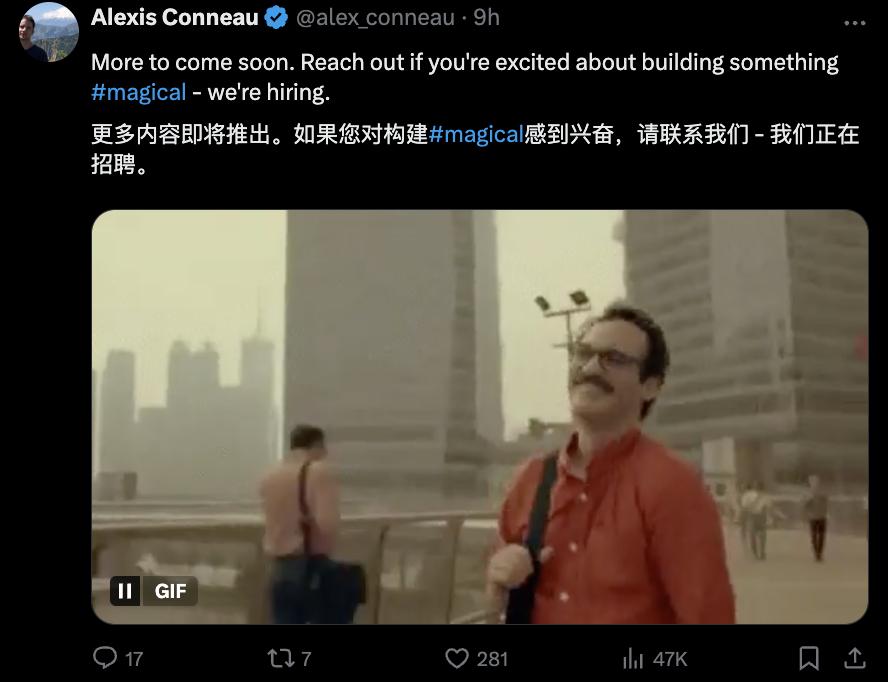This screenshot has width=888, height=682.
Task: Bookmark this post
Action: click(x=809, y=658)
